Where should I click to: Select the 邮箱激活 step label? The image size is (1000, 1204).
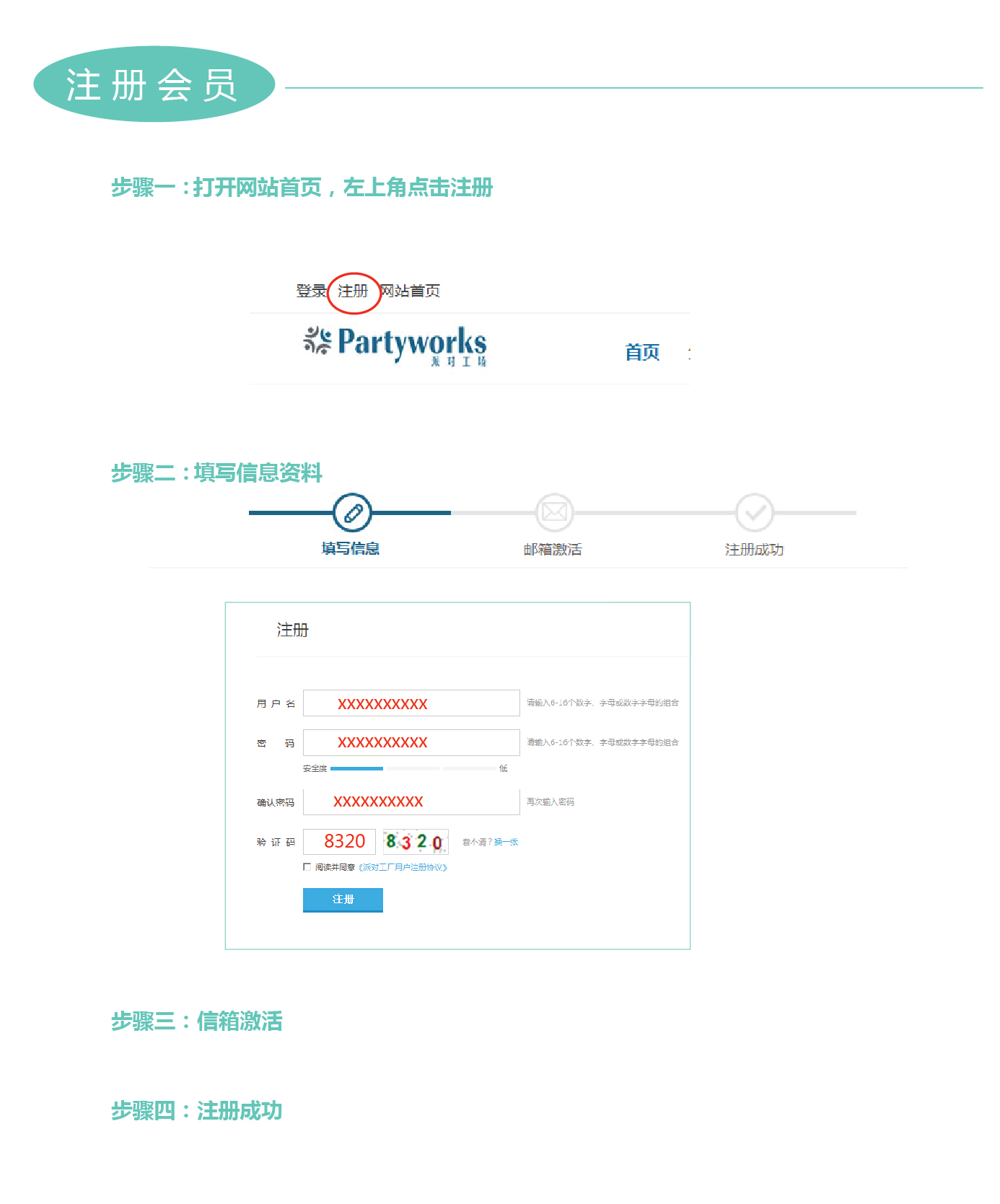(x=553, y=550)
